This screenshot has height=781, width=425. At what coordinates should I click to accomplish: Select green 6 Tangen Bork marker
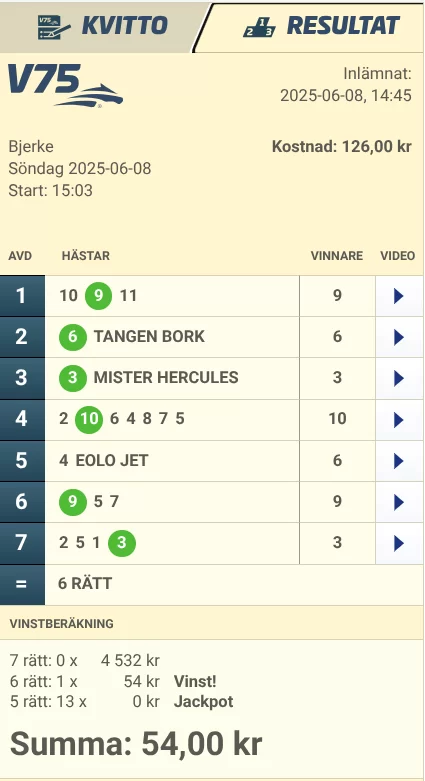point(73,337)
